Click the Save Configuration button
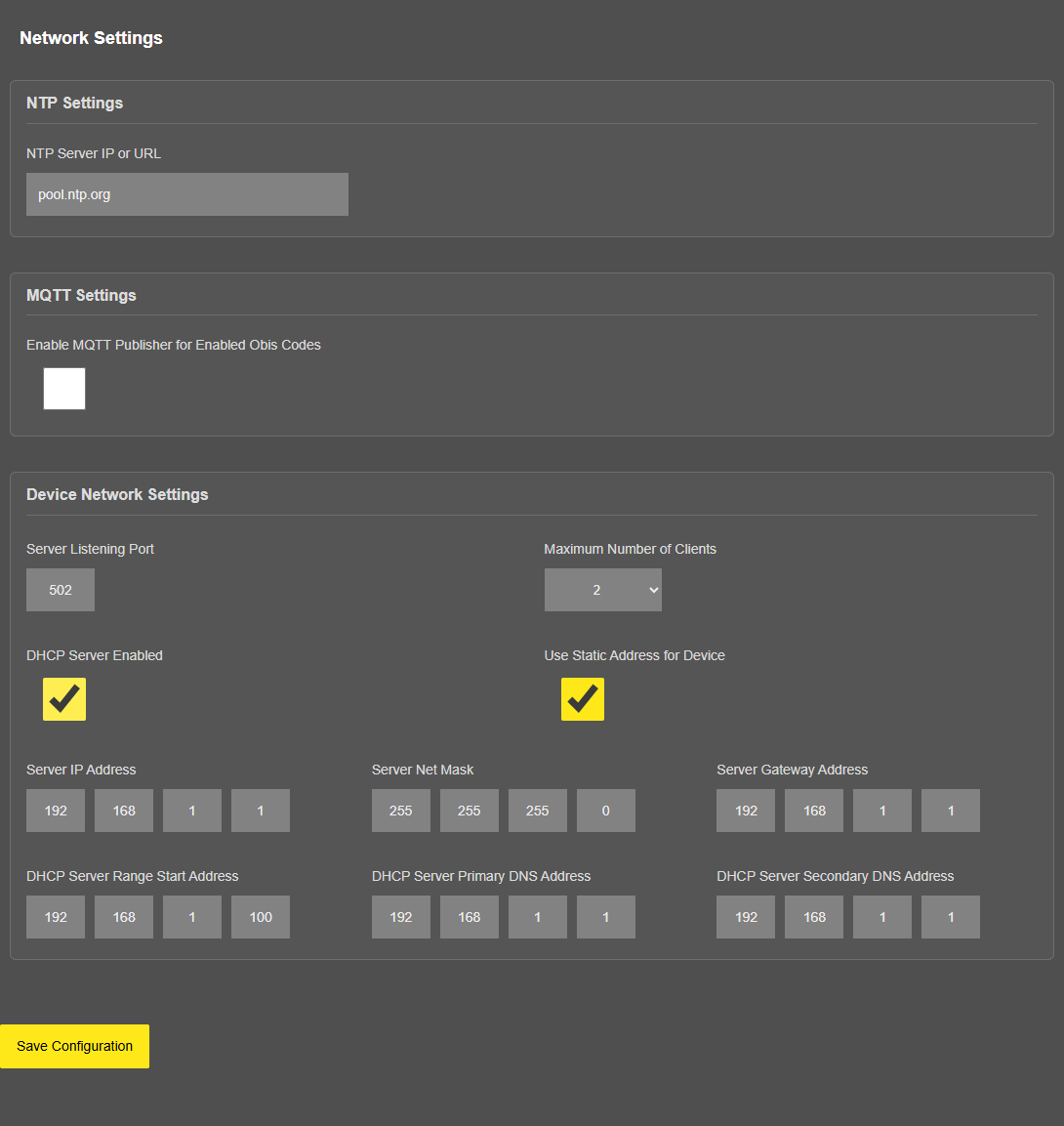 74,1046
